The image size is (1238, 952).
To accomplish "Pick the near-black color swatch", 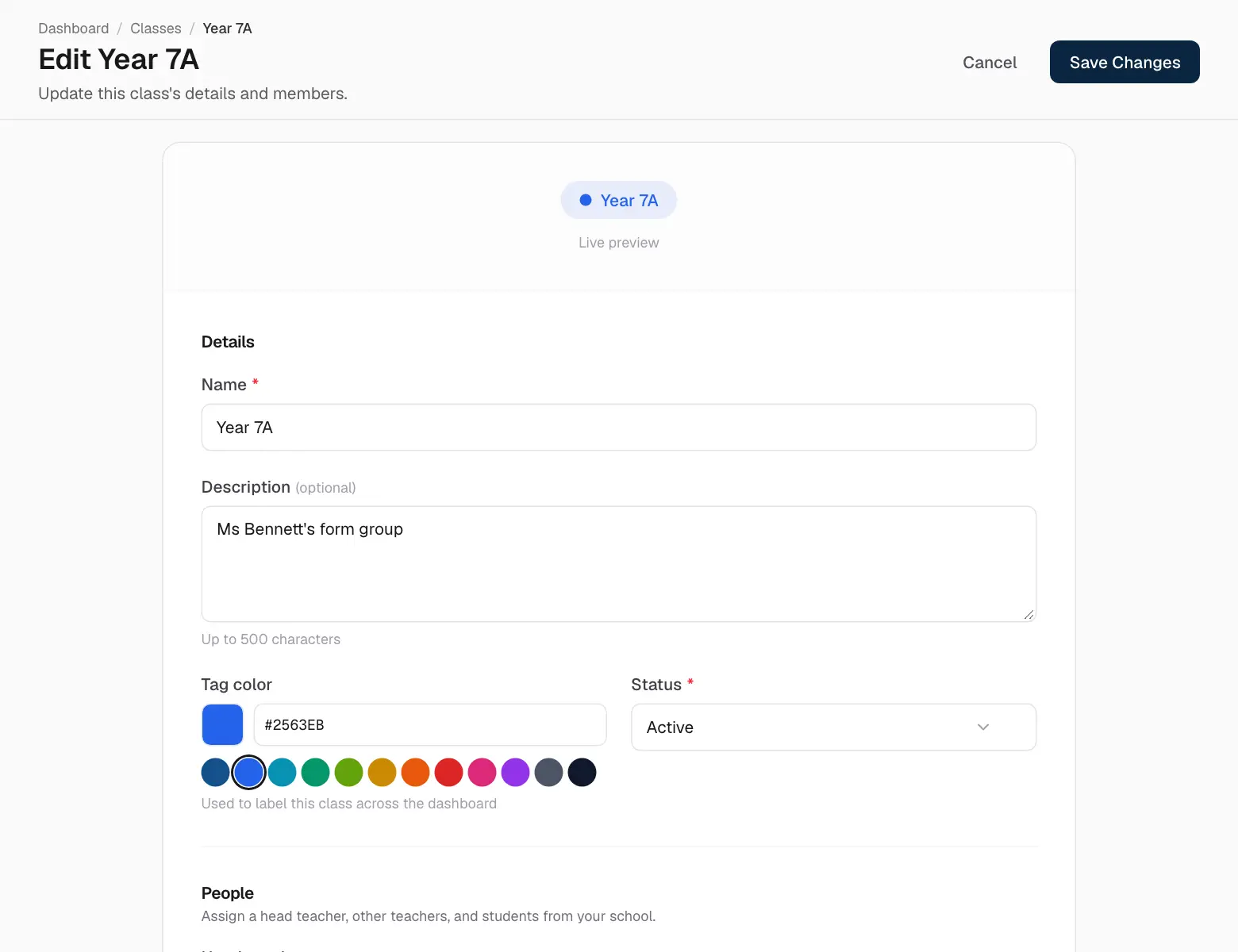I will (x=582, y=772).
